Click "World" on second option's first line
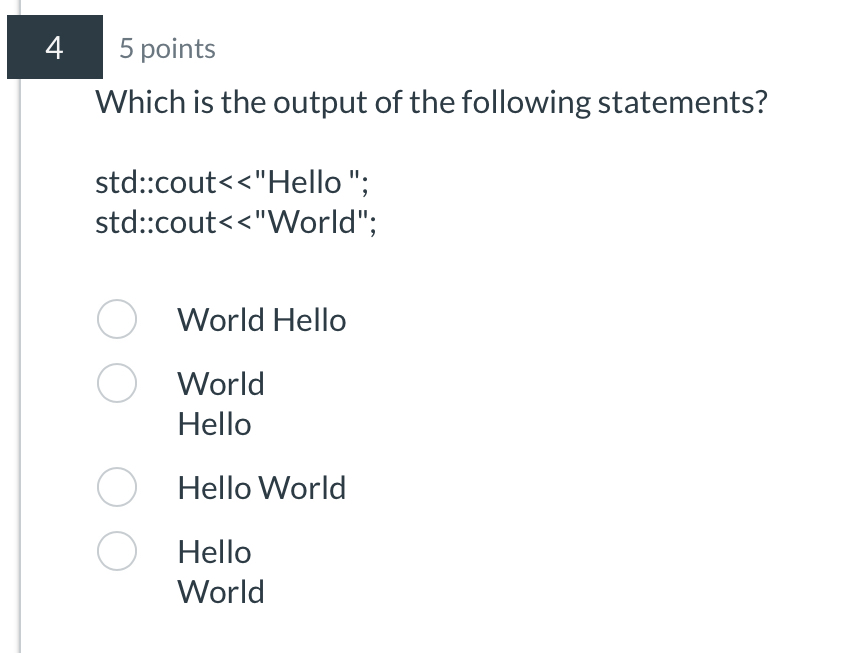Image resolution: width=846 pixels, height=653 pixels. [221, 383]
